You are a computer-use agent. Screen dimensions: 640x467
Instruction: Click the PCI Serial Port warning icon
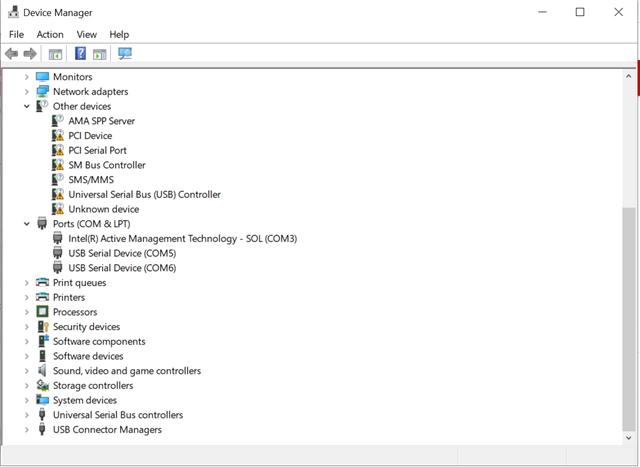coord(58,150)
